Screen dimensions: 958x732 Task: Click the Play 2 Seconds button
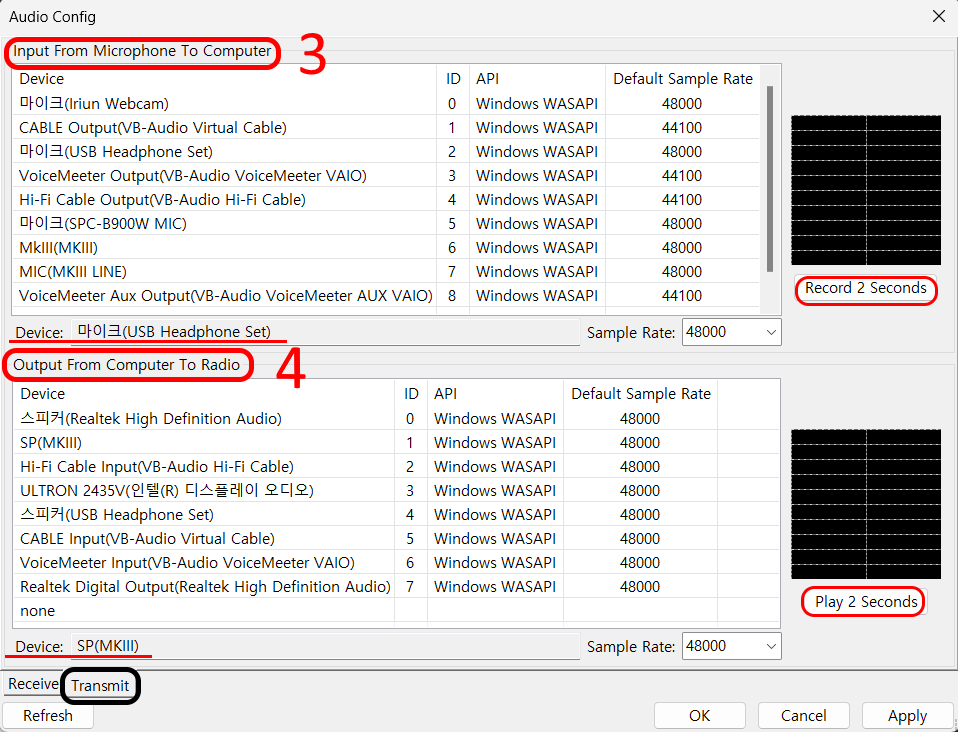coord(865,602)
